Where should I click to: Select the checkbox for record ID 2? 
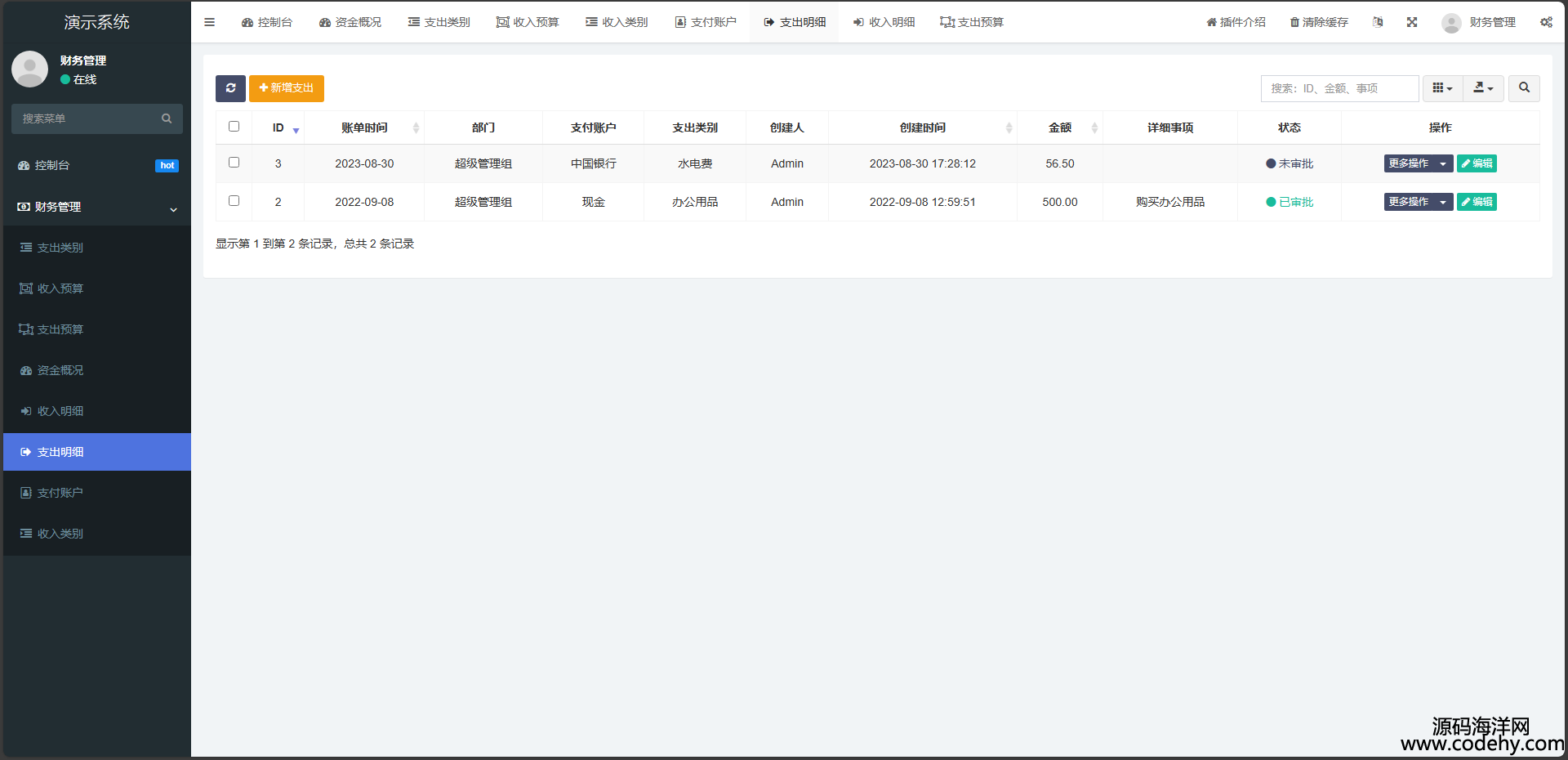(234, 201)
